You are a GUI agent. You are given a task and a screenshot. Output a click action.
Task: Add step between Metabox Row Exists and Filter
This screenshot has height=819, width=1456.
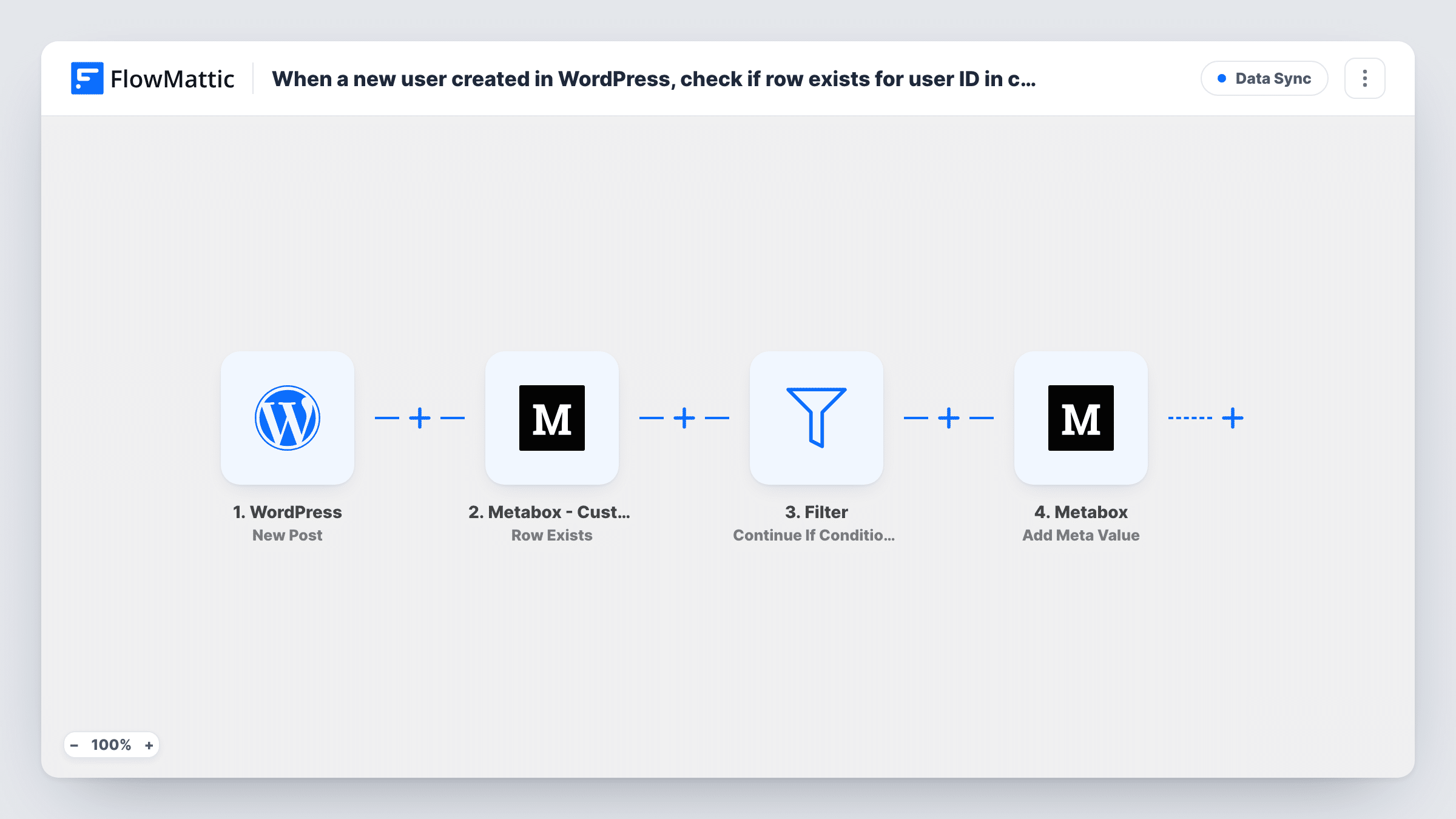(x=684, y=418)
